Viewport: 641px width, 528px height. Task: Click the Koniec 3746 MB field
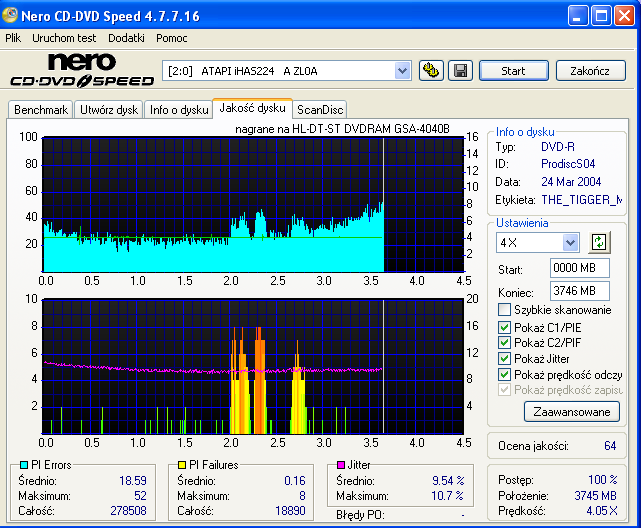click(580, 291)
